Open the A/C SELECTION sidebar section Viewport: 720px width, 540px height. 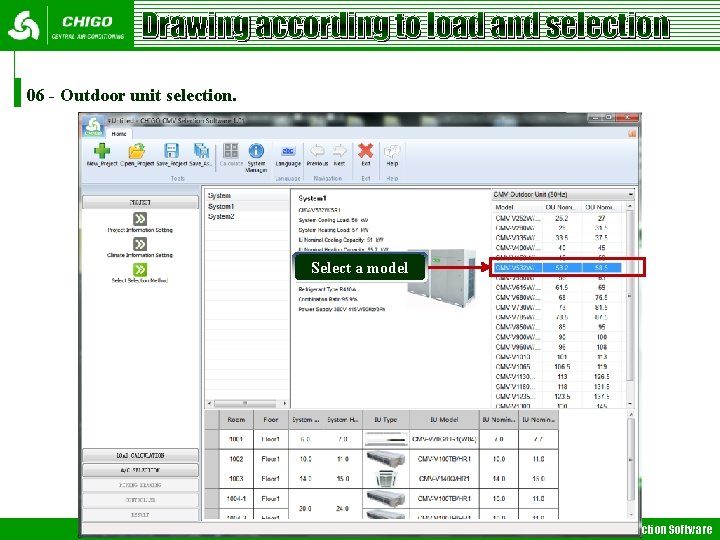(140, 470)
